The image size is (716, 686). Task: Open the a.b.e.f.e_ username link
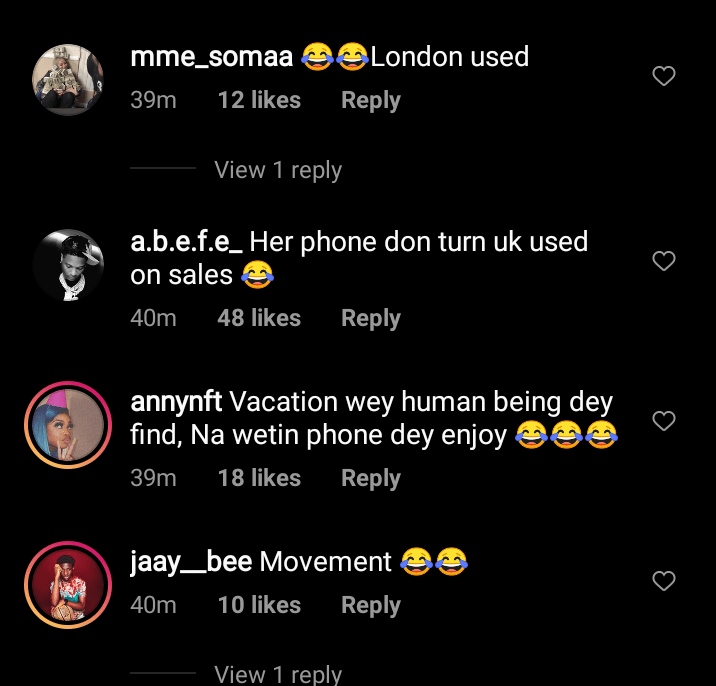[186, 242]
